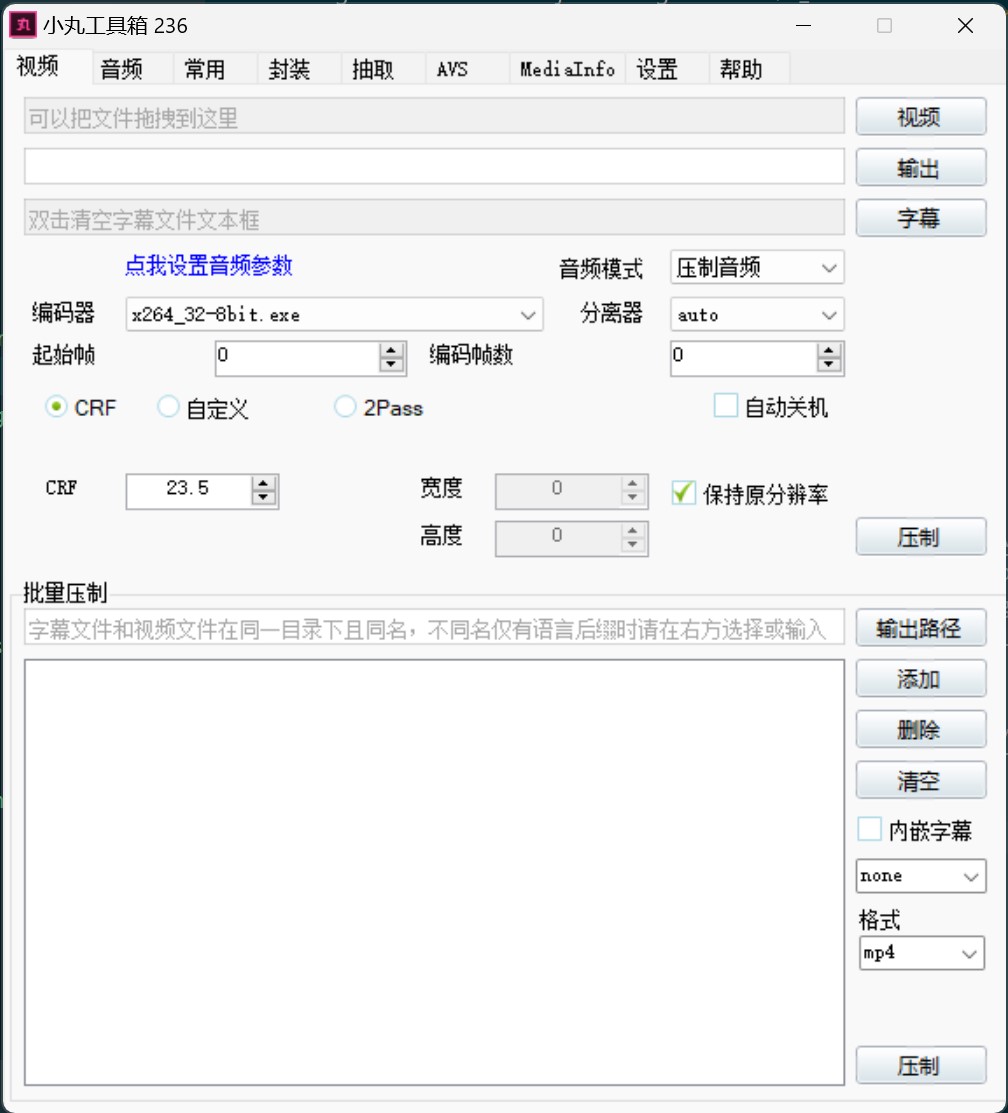Screen dimensions: 1008x1113
Task: Decrease the CRF value with down arrow
Action: point(264,498)
